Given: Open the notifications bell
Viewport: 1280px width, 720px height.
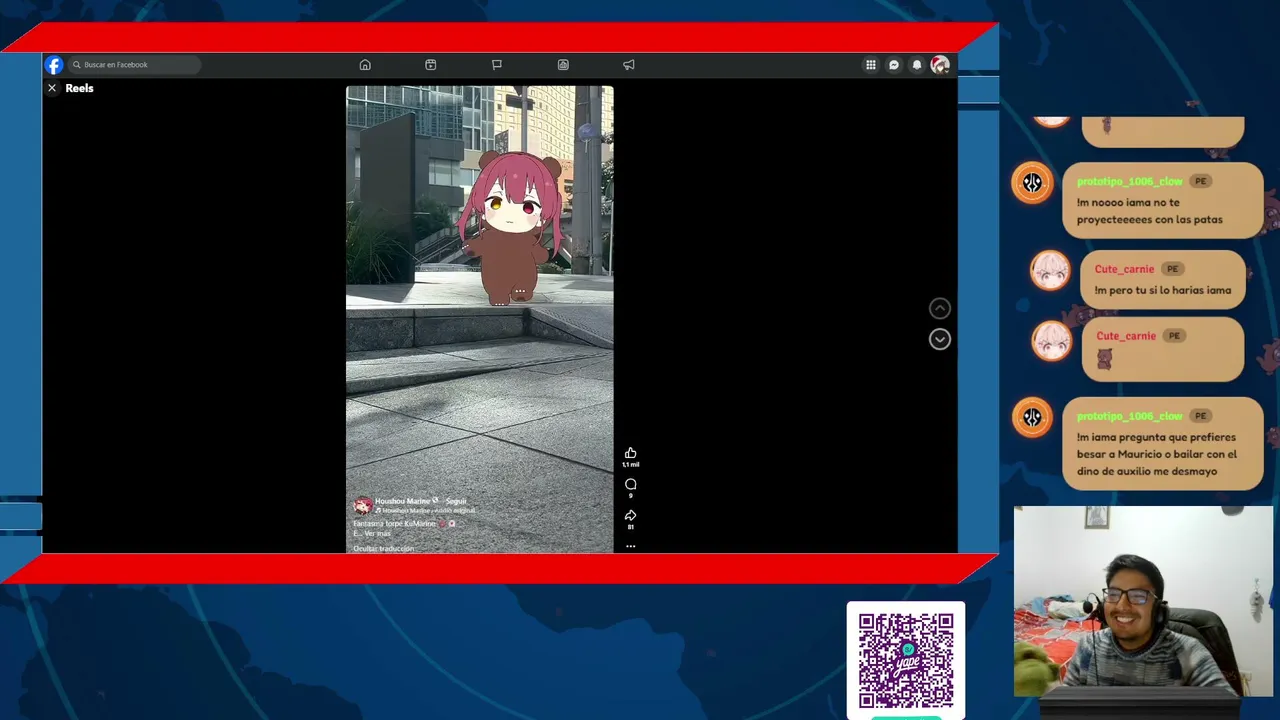Looking at the screenshot, I should tap(917, 65).
